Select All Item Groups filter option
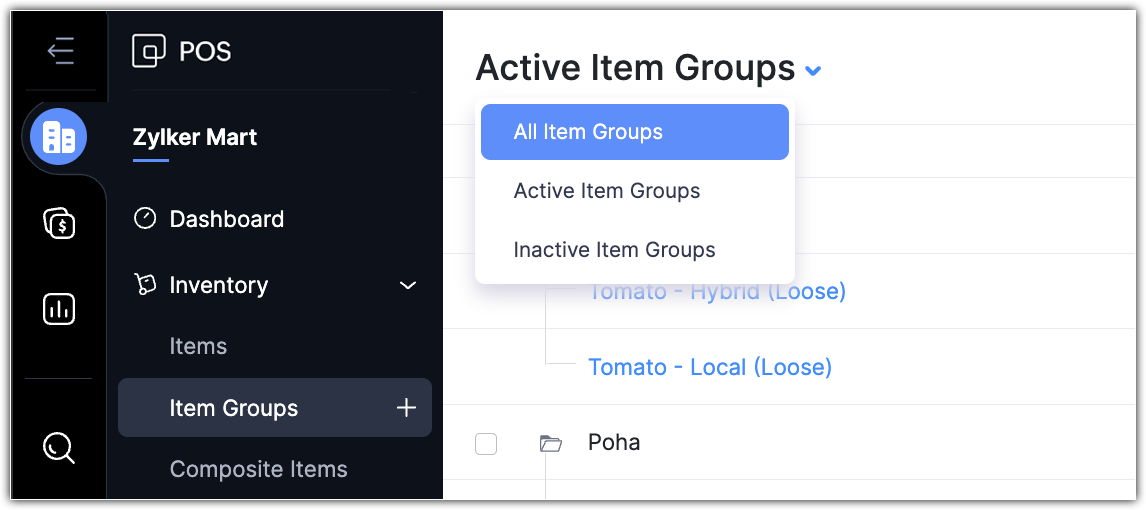 (588, 132)
